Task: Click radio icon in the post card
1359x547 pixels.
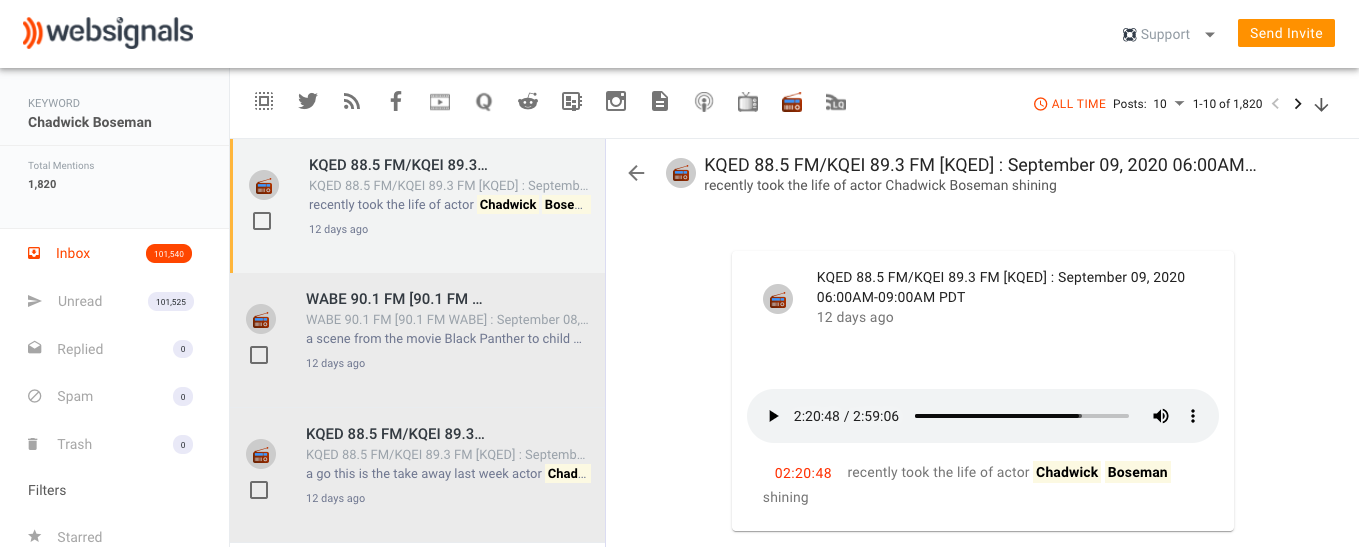Action: (x=778, y=299)
